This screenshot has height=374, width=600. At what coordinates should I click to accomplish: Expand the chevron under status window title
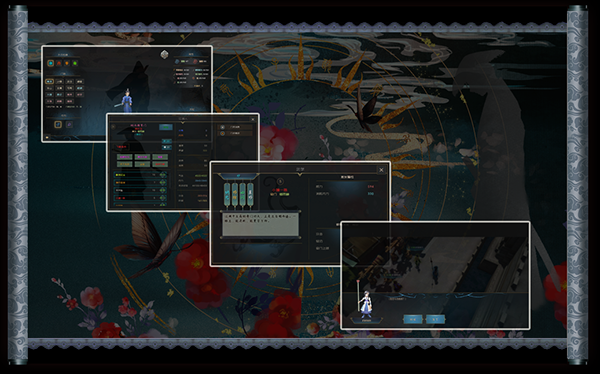[183, 123]
